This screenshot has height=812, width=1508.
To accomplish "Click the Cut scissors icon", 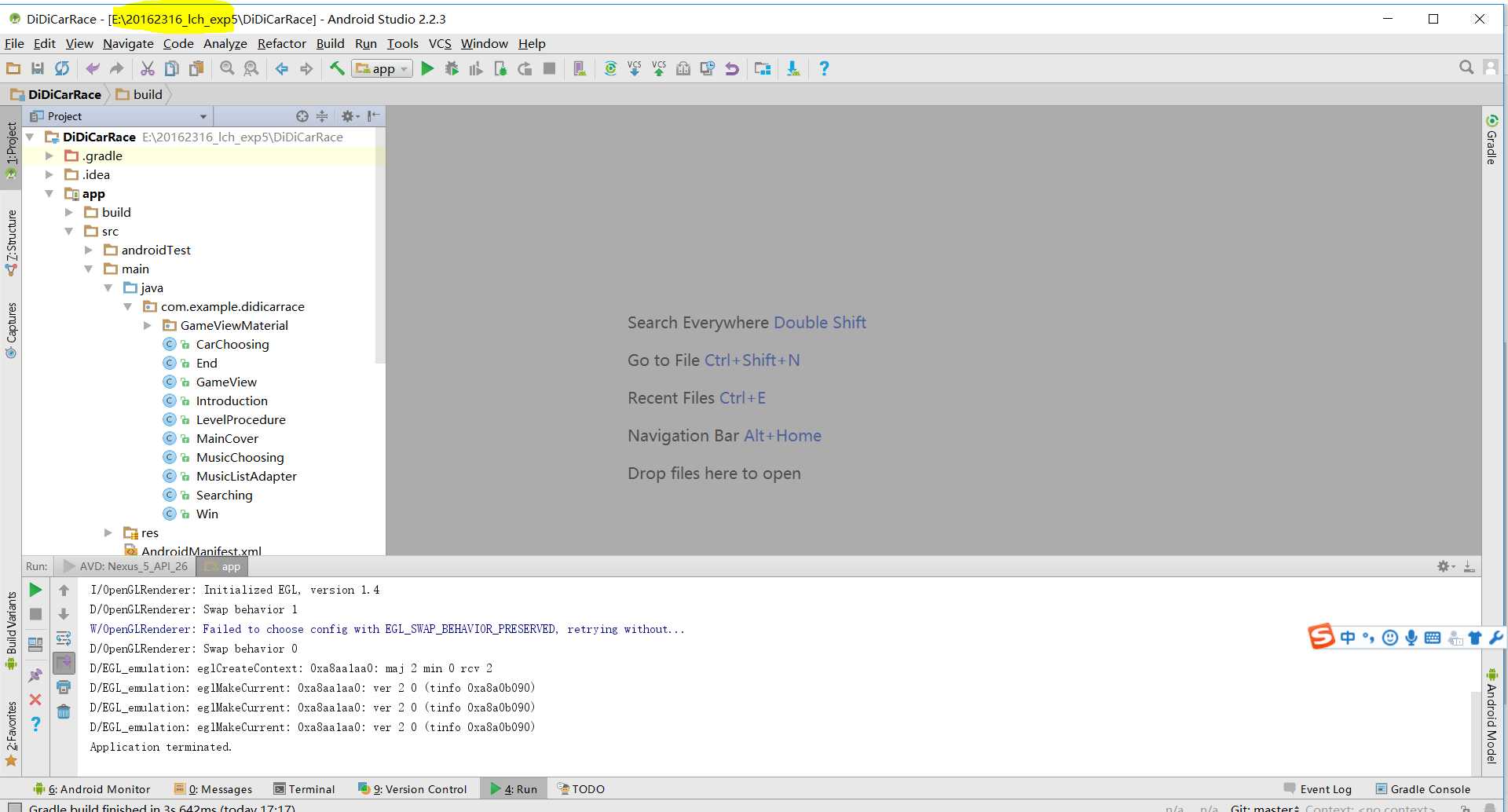I will (x=147, y=68).
